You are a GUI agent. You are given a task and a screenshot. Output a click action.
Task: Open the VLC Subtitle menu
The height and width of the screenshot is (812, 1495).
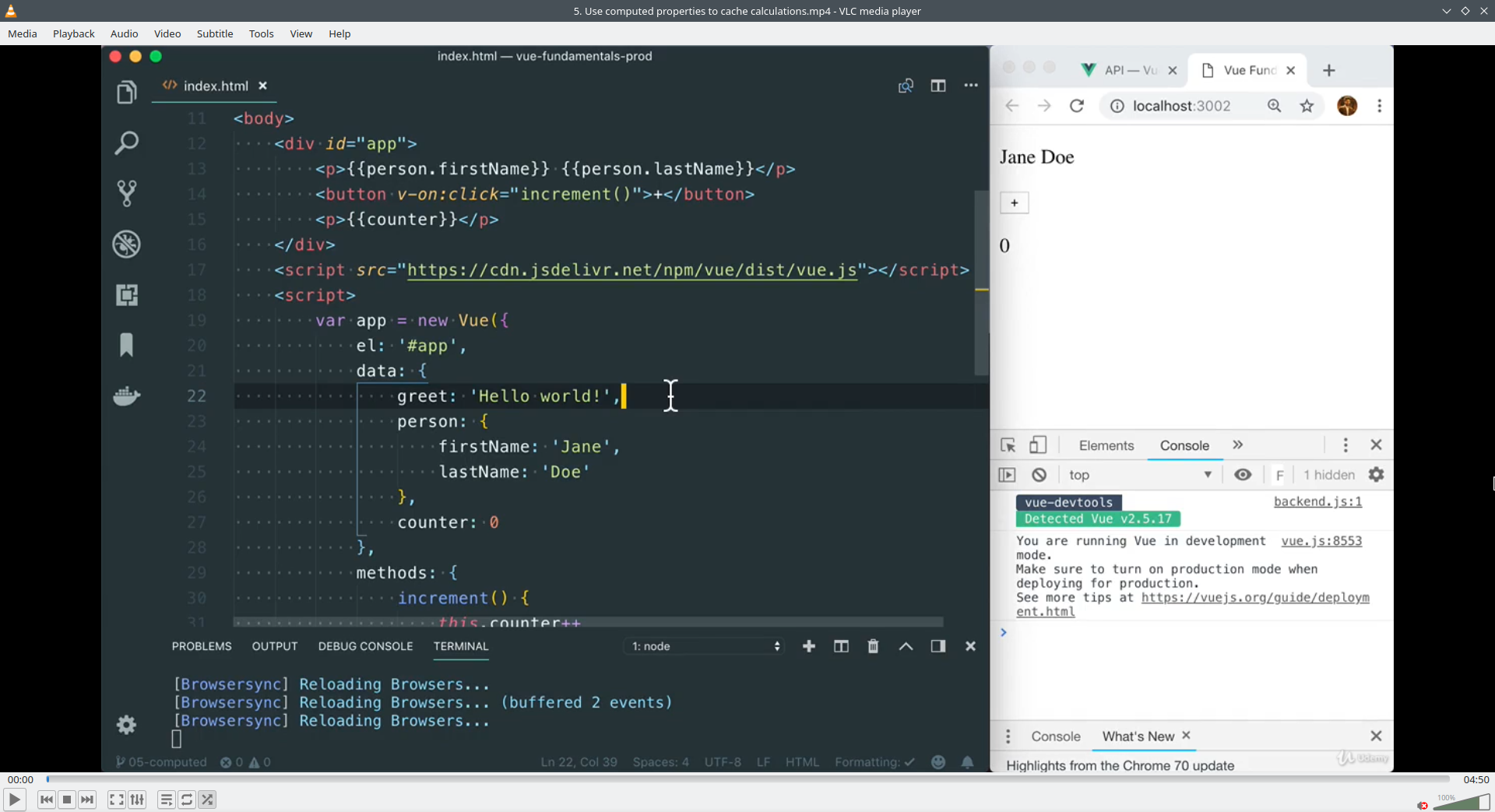point(215,33)
